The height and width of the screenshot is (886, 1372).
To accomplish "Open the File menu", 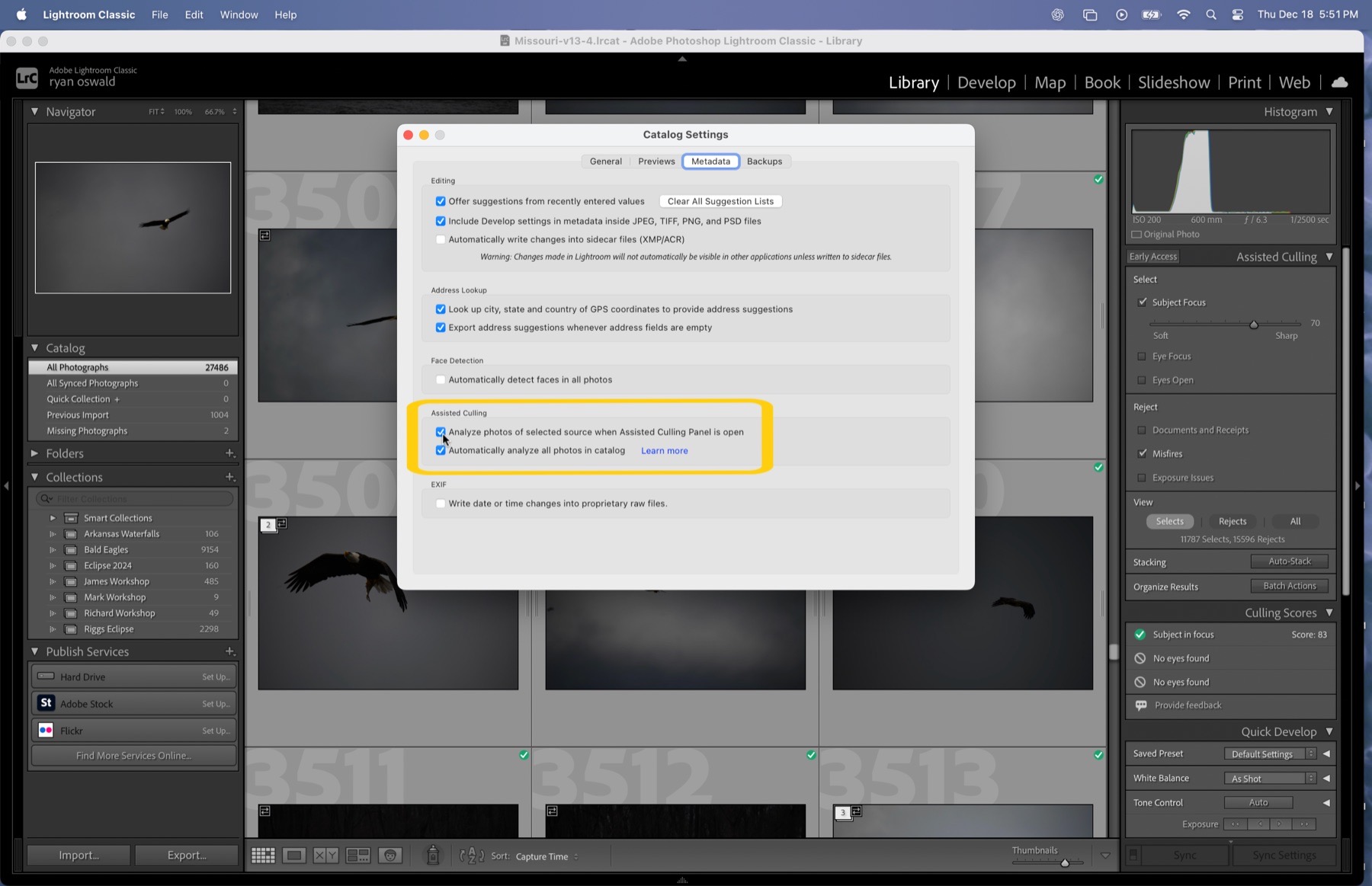I will click(159, 14).
